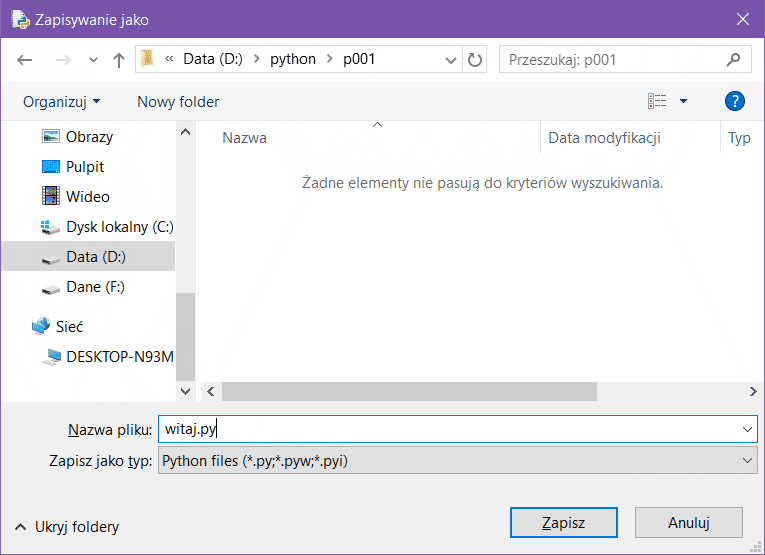Select Pulpit in navigation pane

(x=85, y=167)
